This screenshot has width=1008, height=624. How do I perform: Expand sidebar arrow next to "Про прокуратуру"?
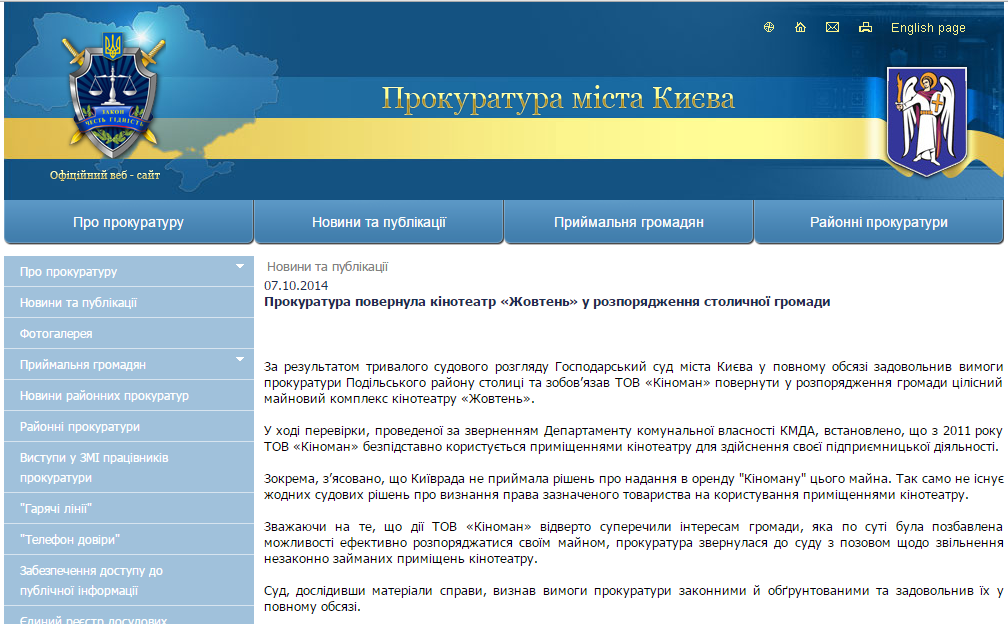coord(240,266)
